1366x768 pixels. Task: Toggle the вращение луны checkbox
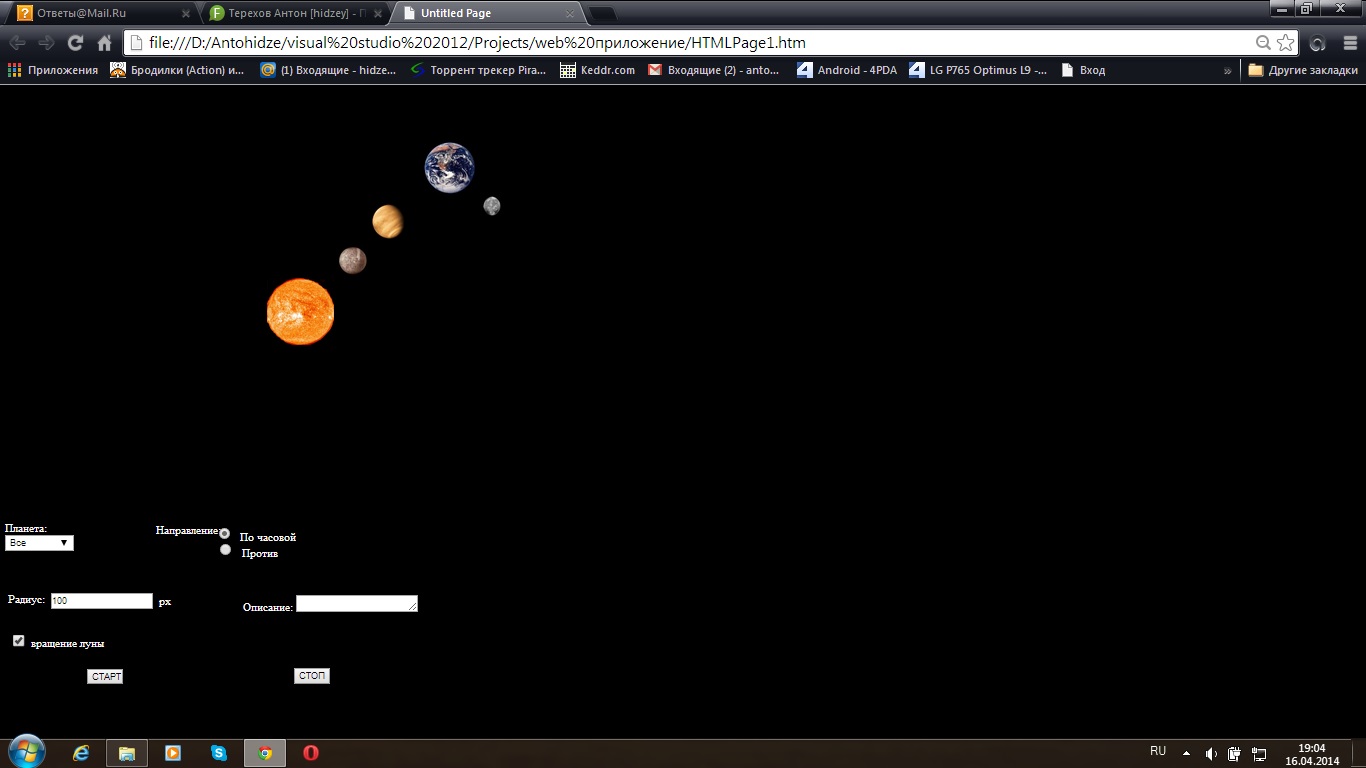(x=18, y=641)
